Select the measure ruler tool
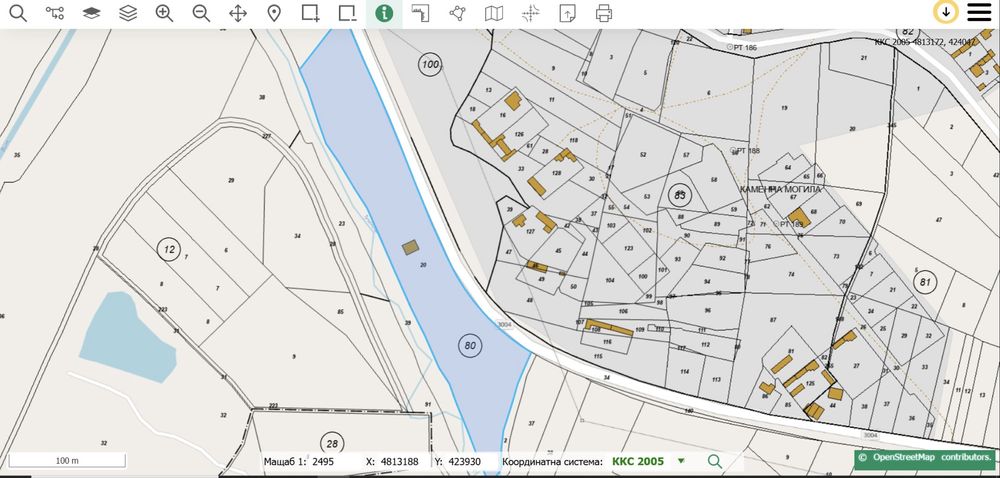 pos(420,13)
